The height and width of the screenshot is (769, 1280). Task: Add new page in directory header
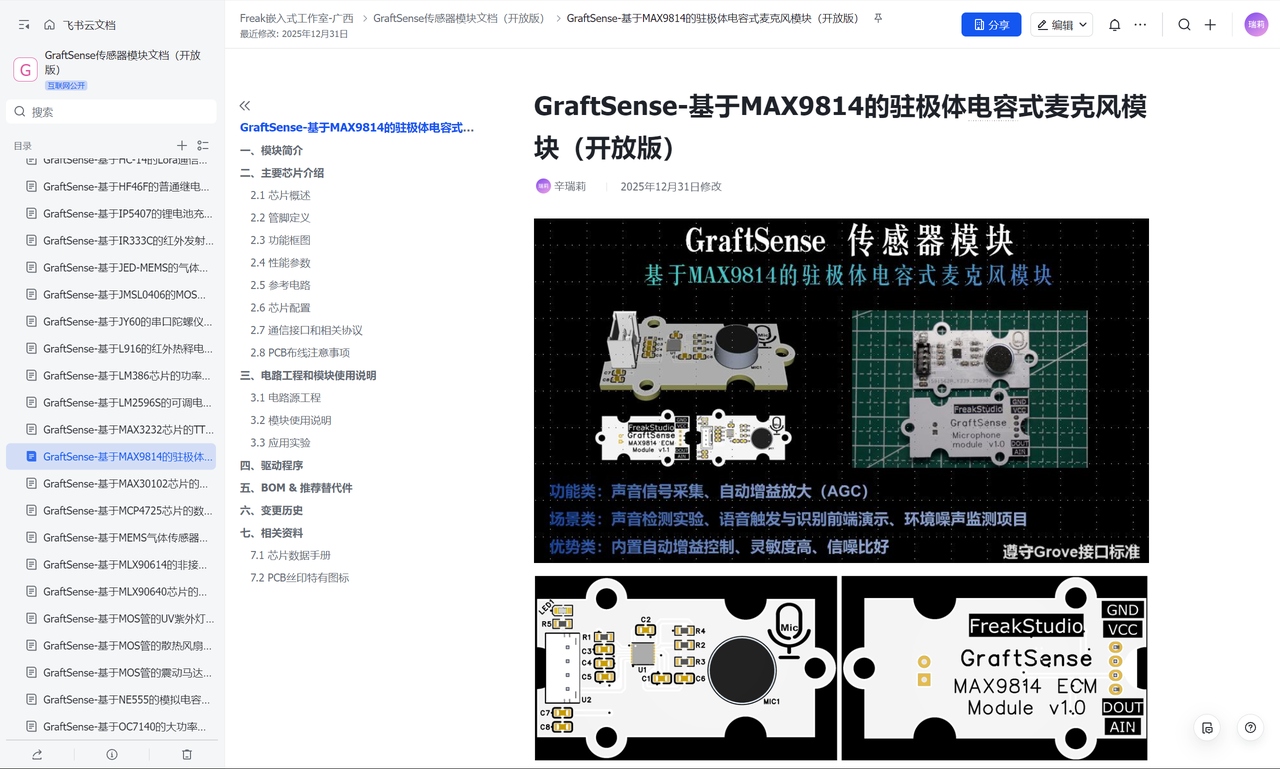[182, 146]
